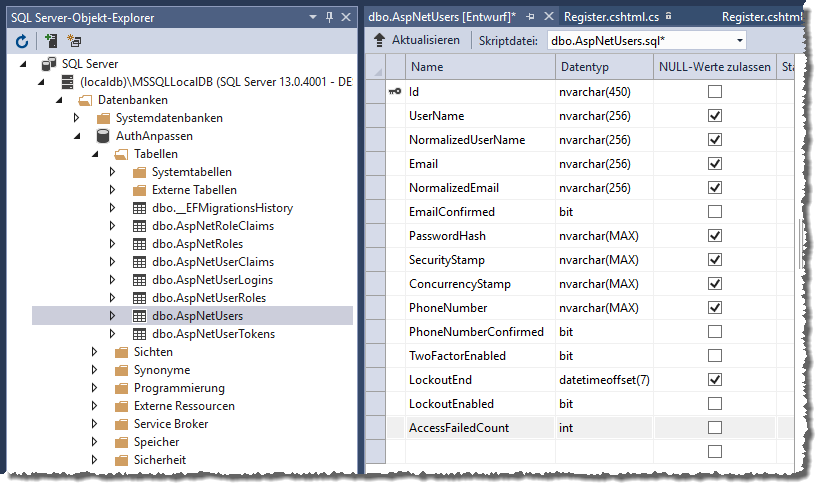Click the PhoneNumberConfirmed column name cell
Screen dimensions: 823x491
[x=480, y=332]
